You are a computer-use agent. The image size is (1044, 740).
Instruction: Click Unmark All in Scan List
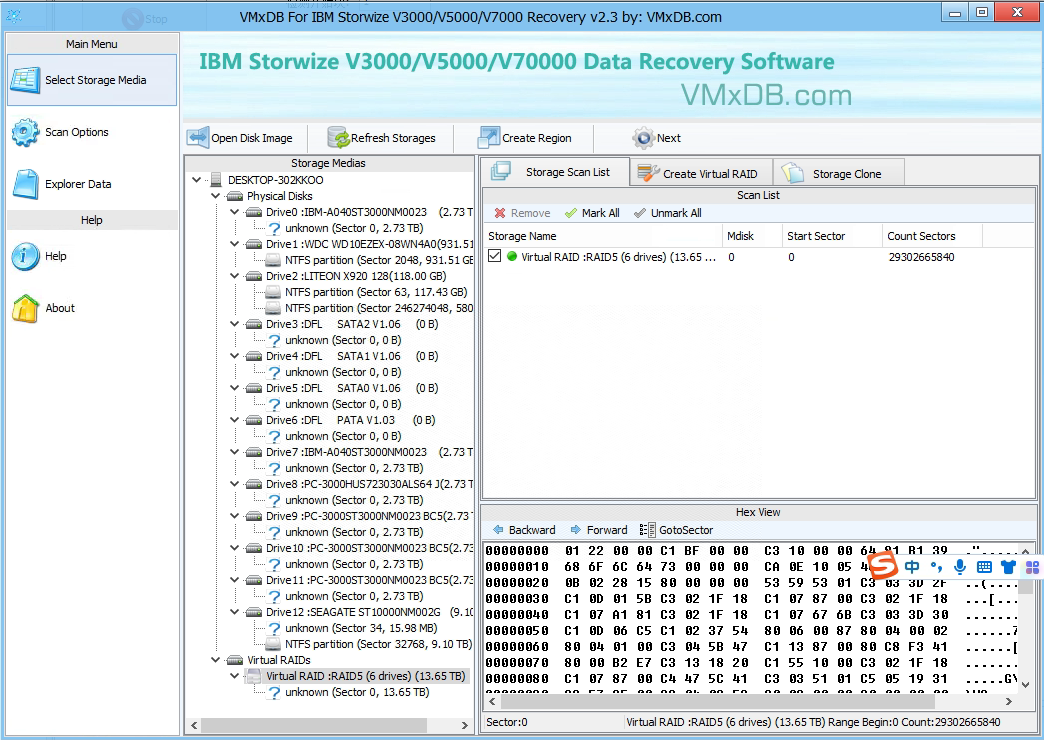[x=668, y=213]
